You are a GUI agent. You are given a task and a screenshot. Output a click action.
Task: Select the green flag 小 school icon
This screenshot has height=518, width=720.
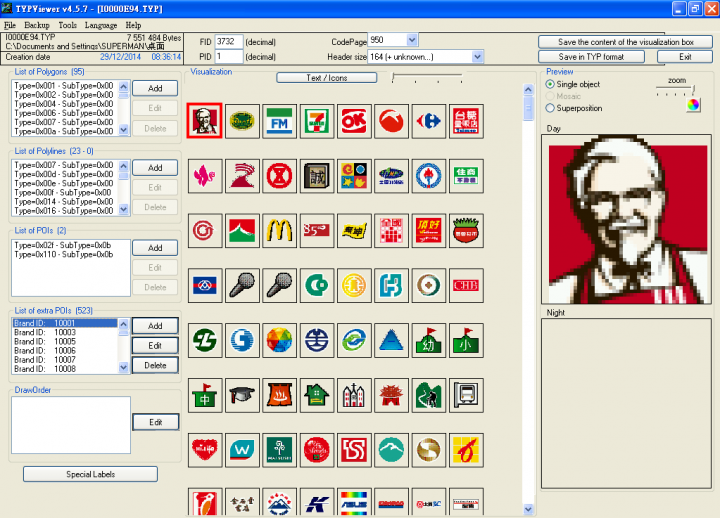(466, 340)
